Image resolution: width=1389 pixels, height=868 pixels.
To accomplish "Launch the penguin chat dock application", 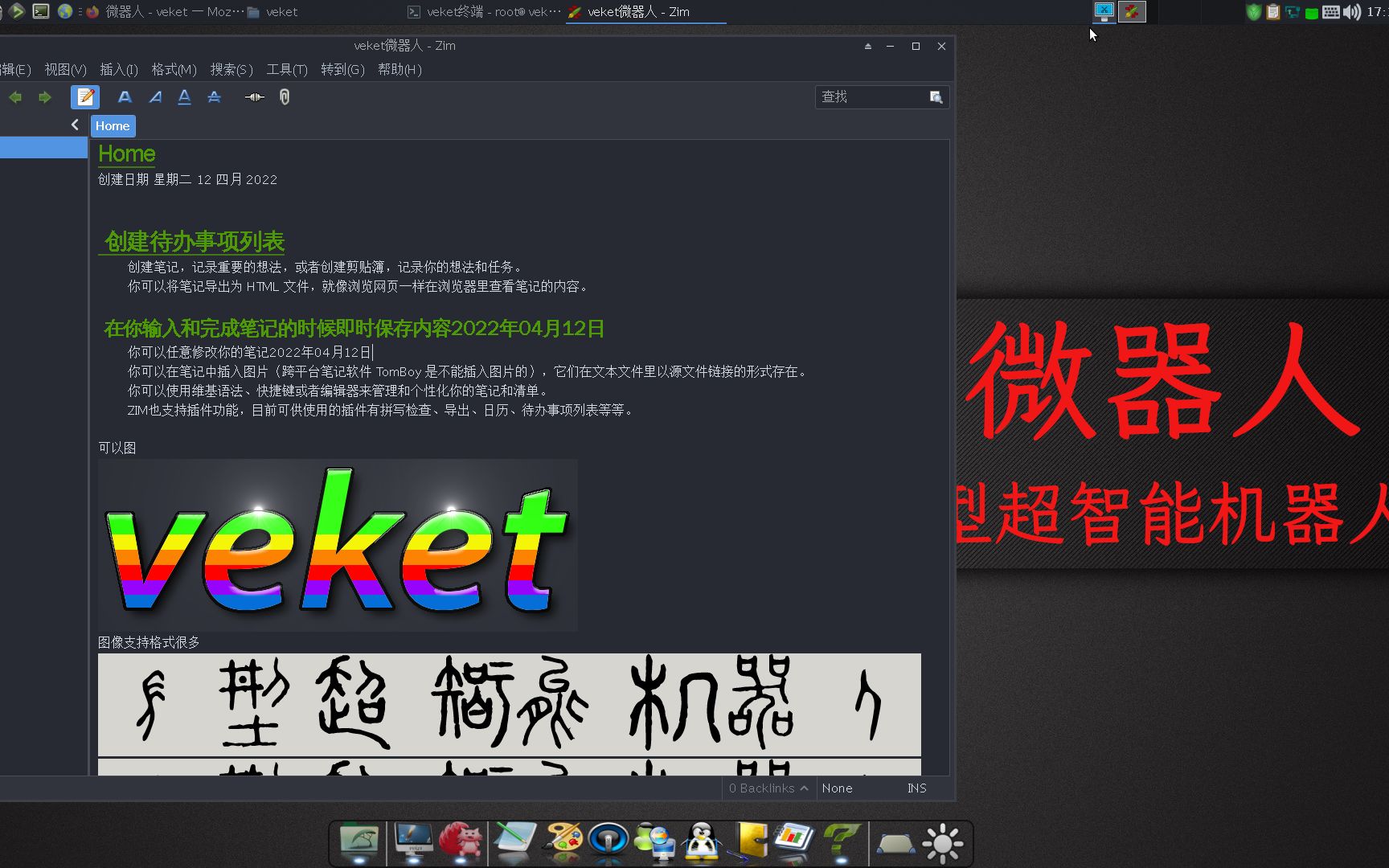I will [x=702, y=842].
